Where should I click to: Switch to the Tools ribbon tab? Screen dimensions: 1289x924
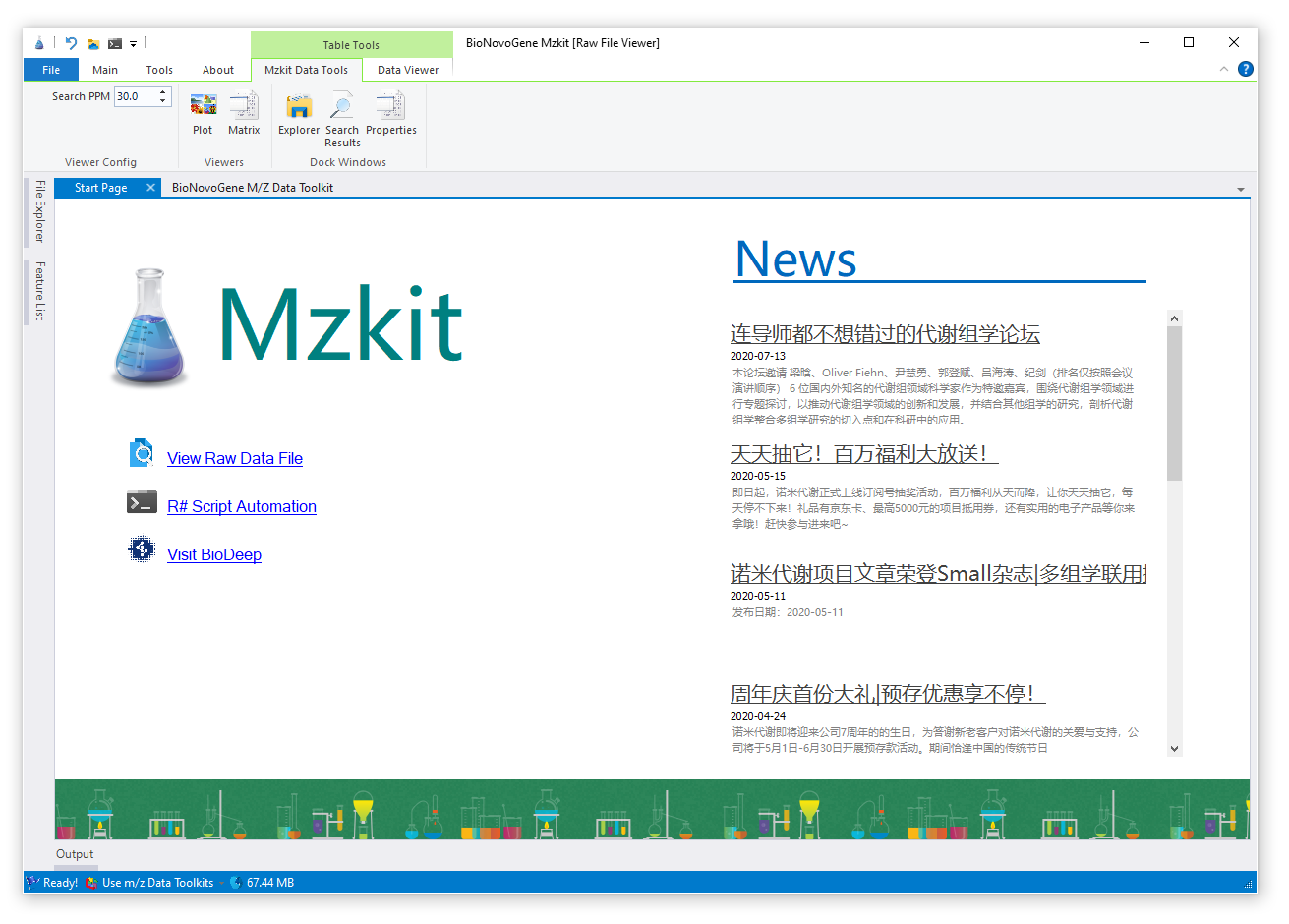pos(159,70)
